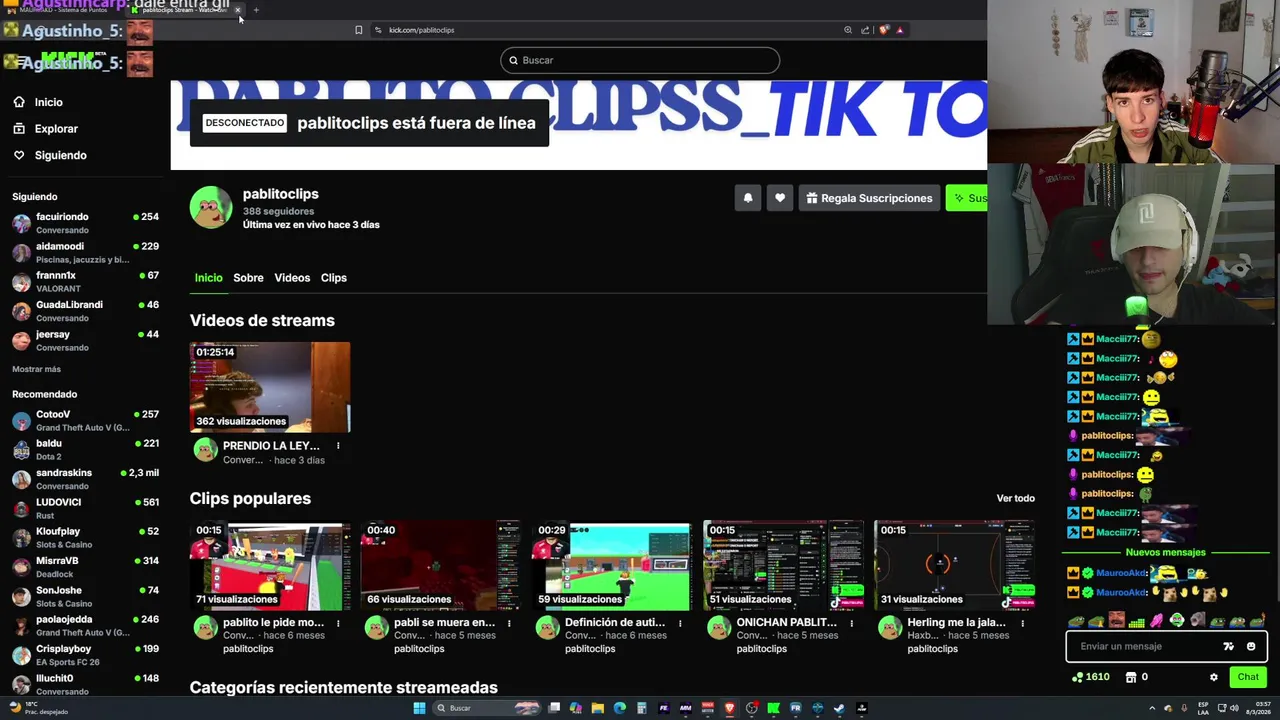The height and width of the screenshot is (720, 1280).
Task: Open recommended channel CotooV
Action: click(86, 420)
